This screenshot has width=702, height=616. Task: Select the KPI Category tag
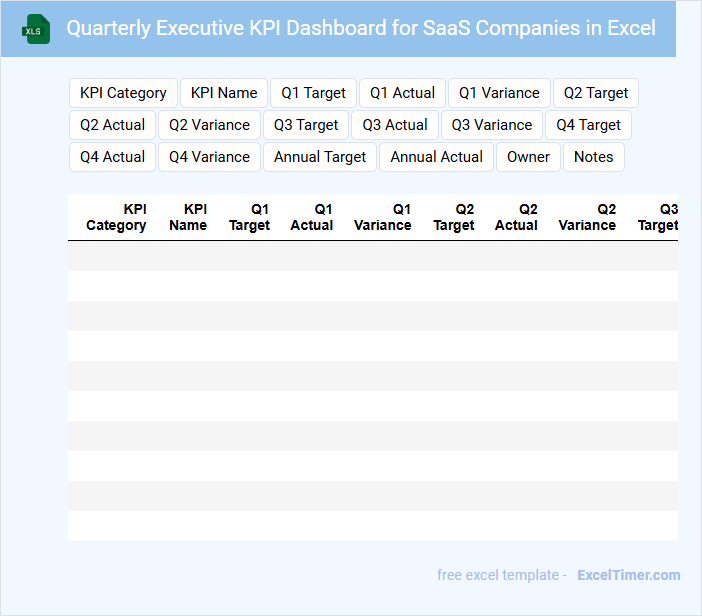point(123,93)
